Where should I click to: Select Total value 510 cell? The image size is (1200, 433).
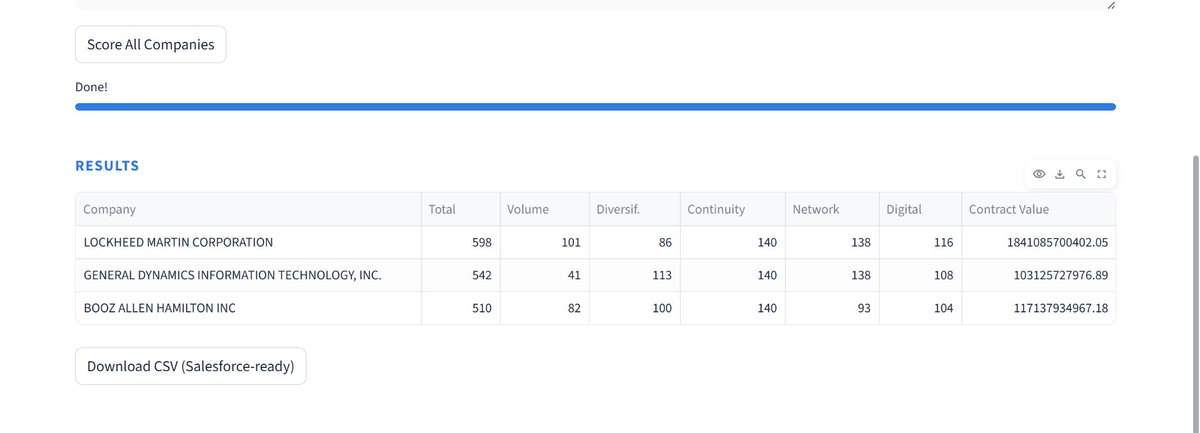coord(460,308)
